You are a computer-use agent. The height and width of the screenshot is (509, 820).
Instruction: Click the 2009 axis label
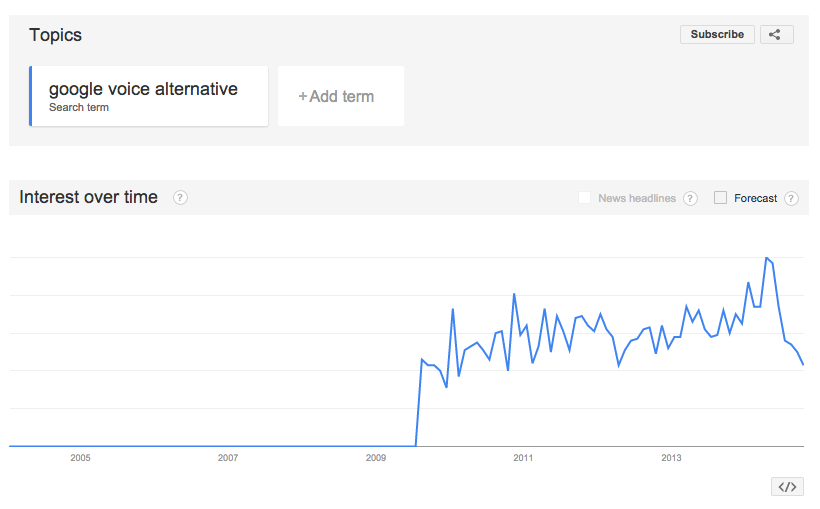pyautogui.click(x=375, y=458)
